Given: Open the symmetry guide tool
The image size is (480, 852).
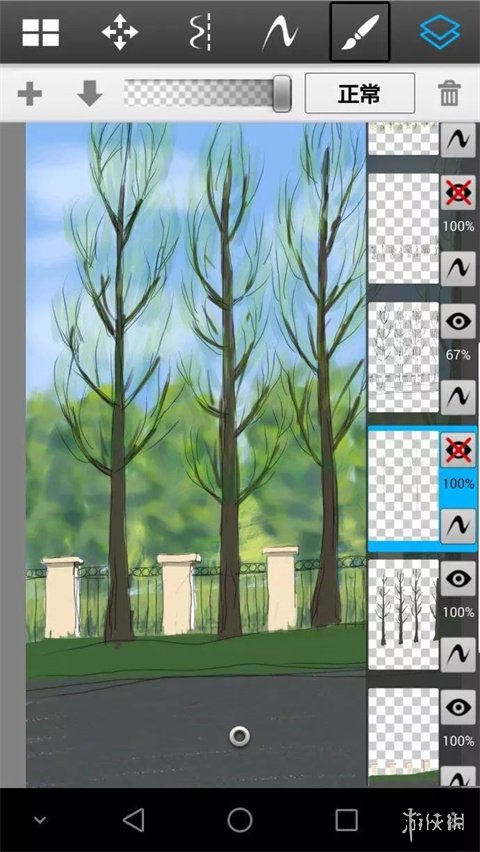Looking at the screenshot, I should pos(200,33).
